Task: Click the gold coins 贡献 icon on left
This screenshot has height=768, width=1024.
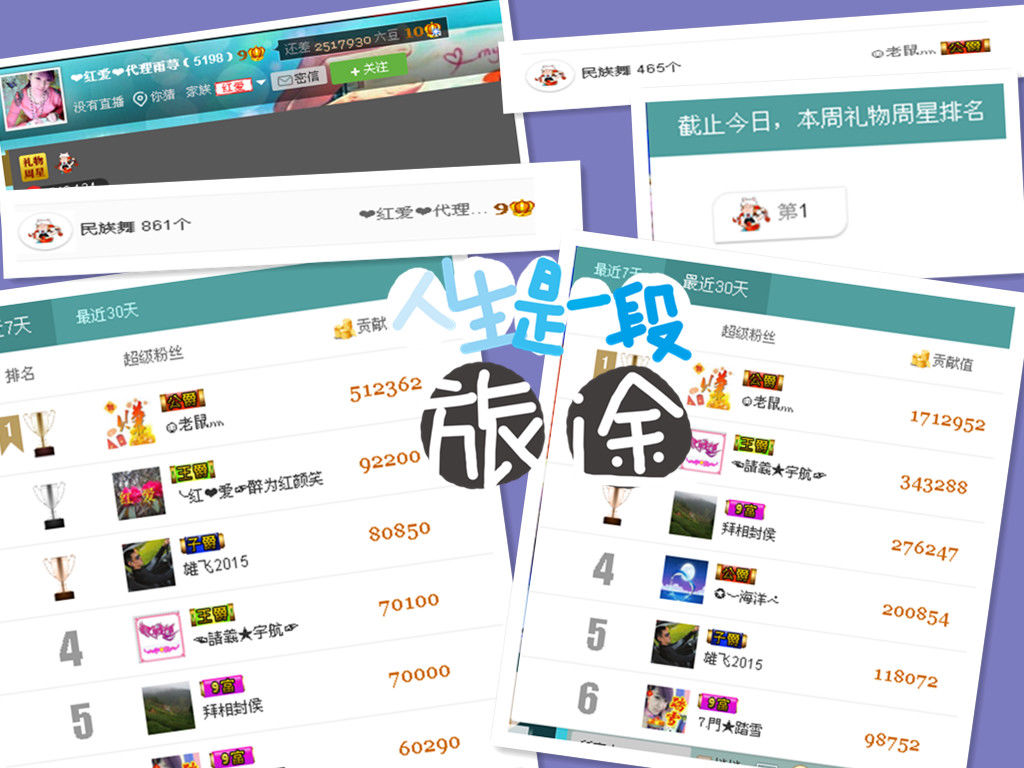Action: tap(344, 328)
